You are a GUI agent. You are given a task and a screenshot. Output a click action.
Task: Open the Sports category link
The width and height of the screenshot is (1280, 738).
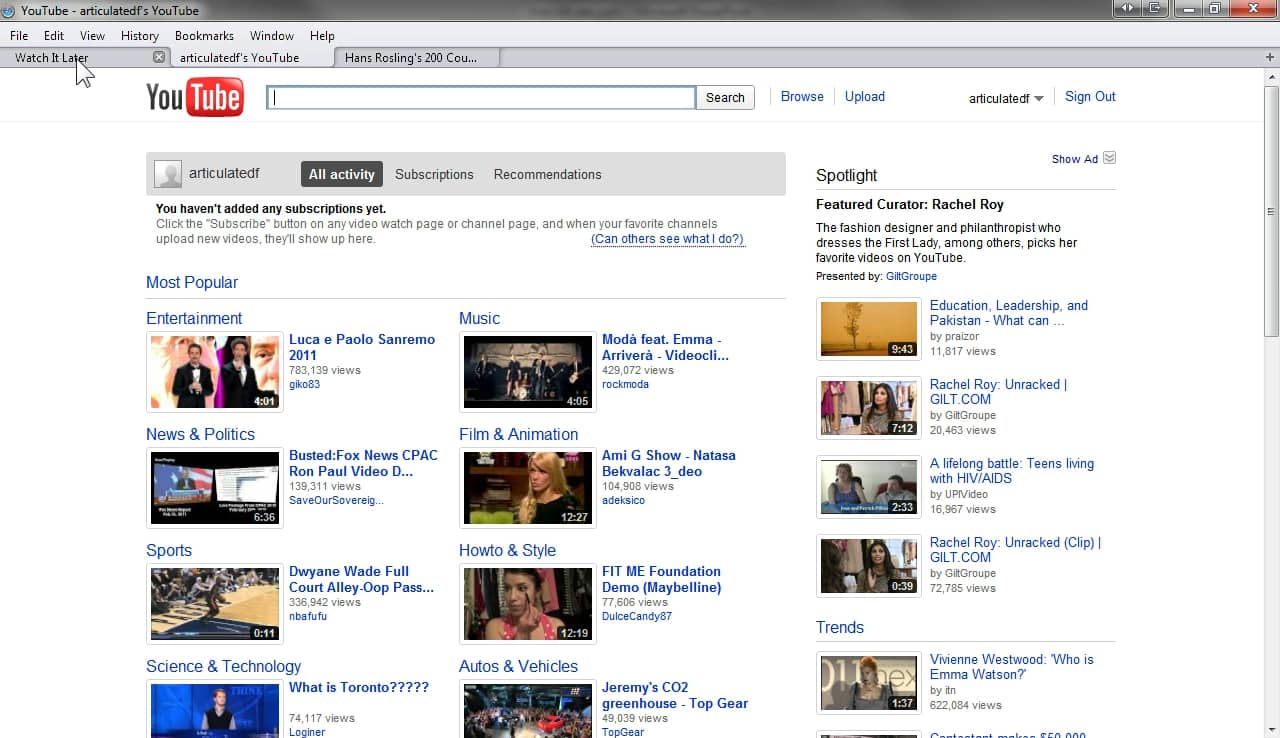click(169, 550)
